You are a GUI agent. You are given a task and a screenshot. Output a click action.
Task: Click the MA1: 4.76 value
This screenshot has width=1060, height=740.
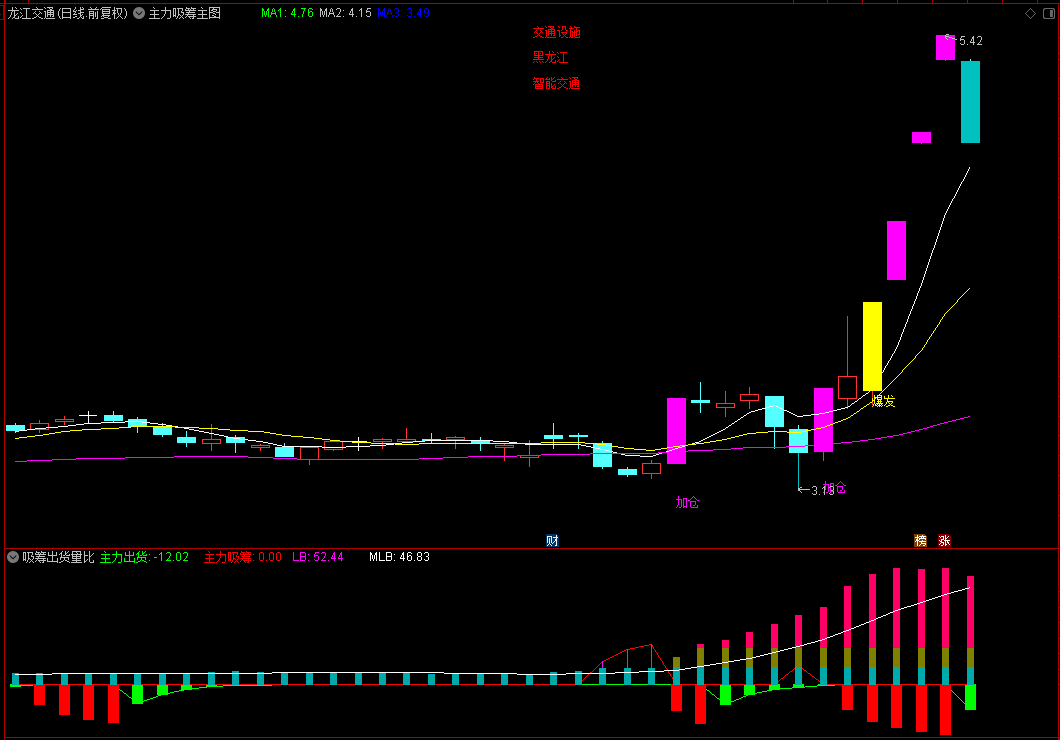click(287, 13)
